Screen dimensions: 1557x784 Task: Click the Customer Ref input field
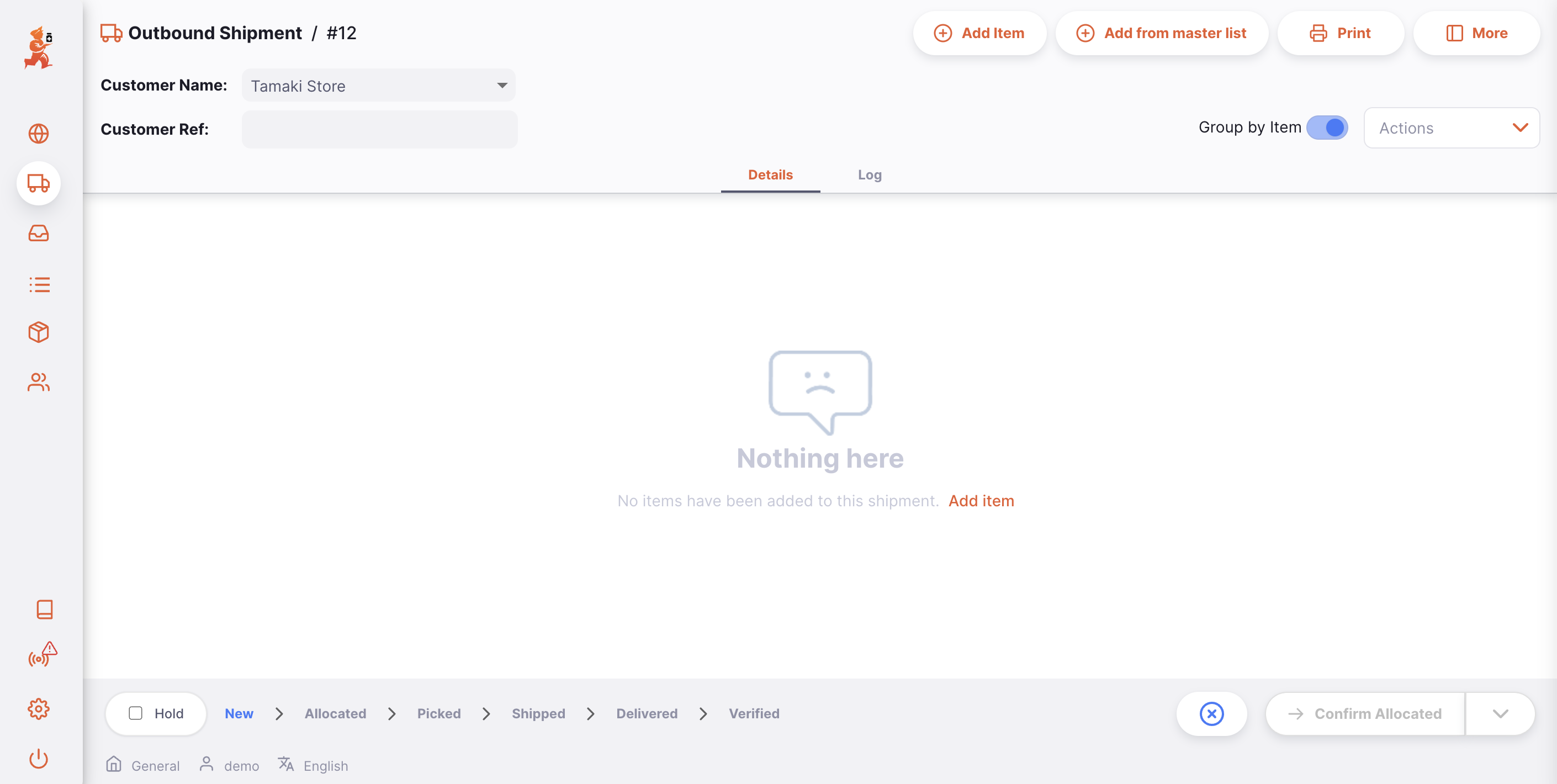click(x=379, y=129)
